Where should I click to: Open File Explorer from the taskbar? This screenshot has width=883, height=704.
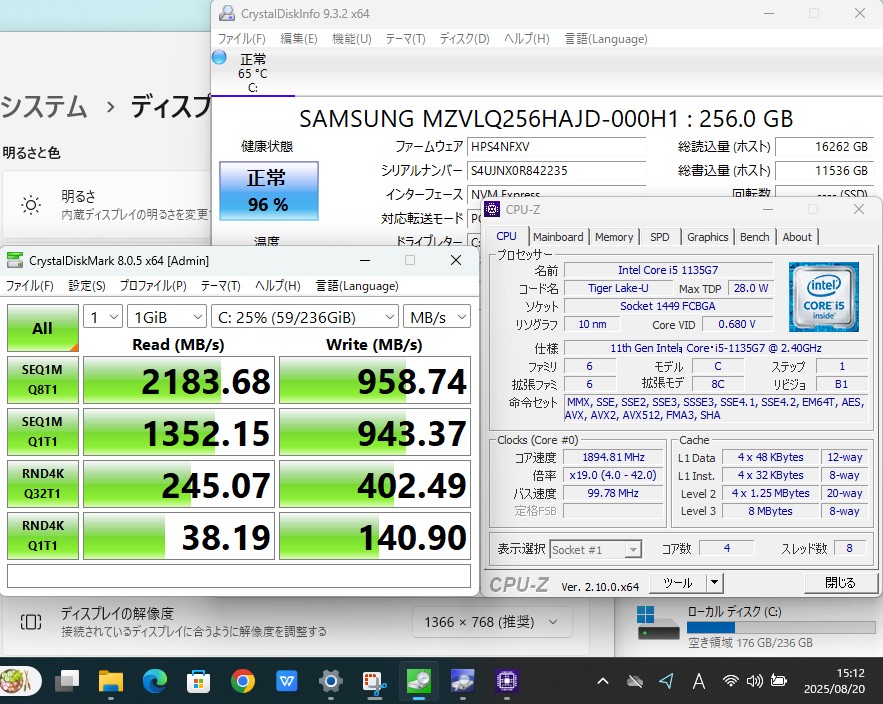pos(110,681)
